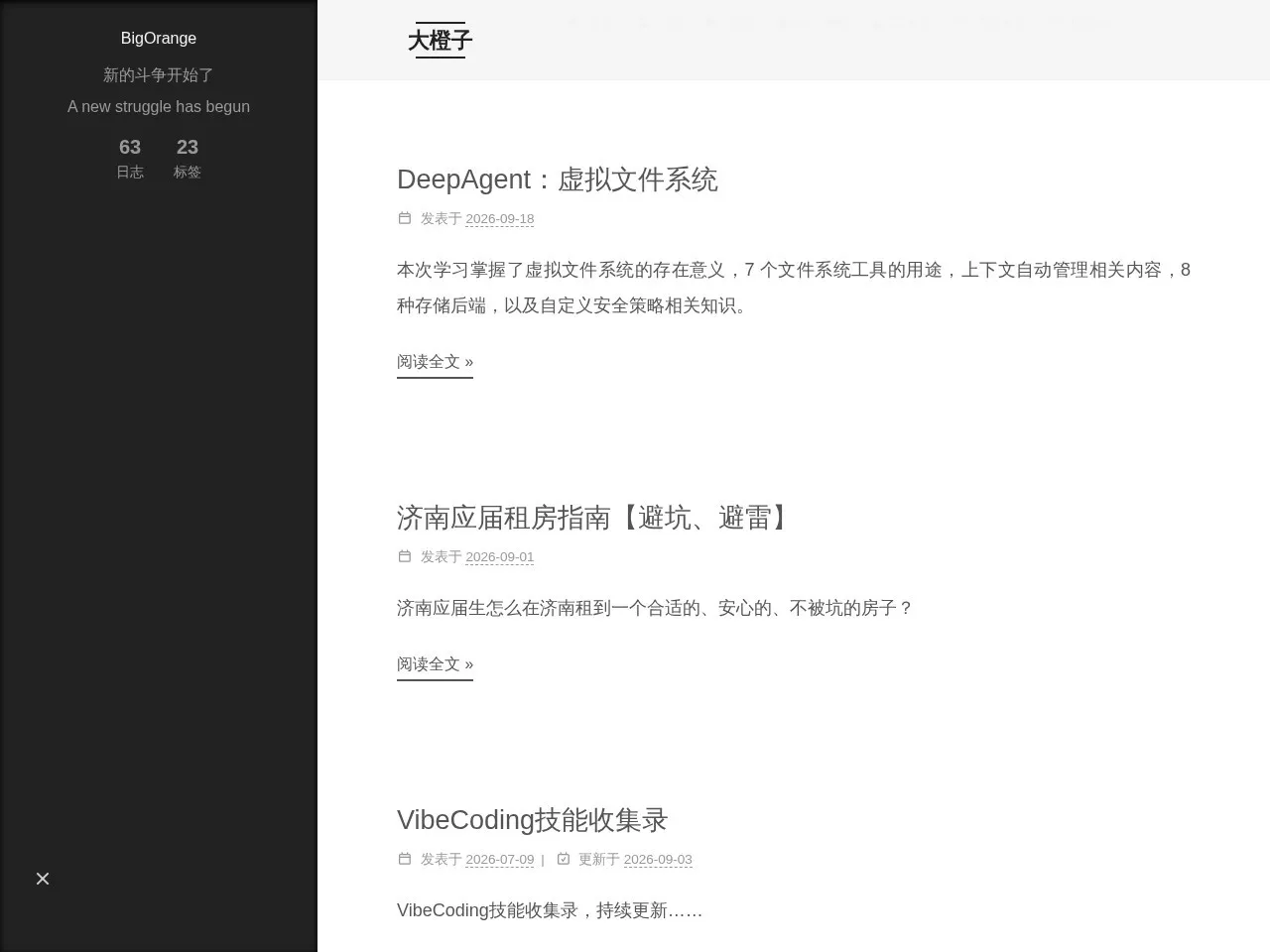Open post VibeCoding技能收集录
This screenshot has height=952, width=1270.
click(532, 820)
